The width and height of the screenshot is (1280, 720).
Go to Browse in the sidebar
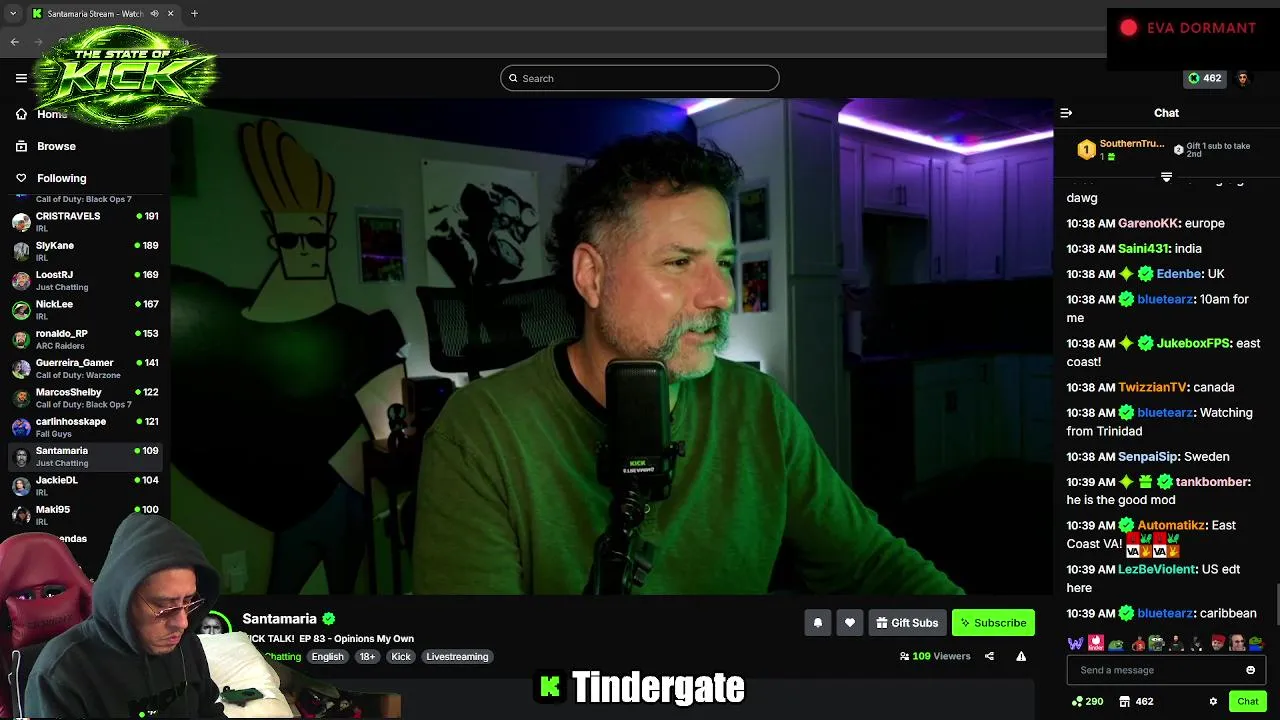(56, 146)
